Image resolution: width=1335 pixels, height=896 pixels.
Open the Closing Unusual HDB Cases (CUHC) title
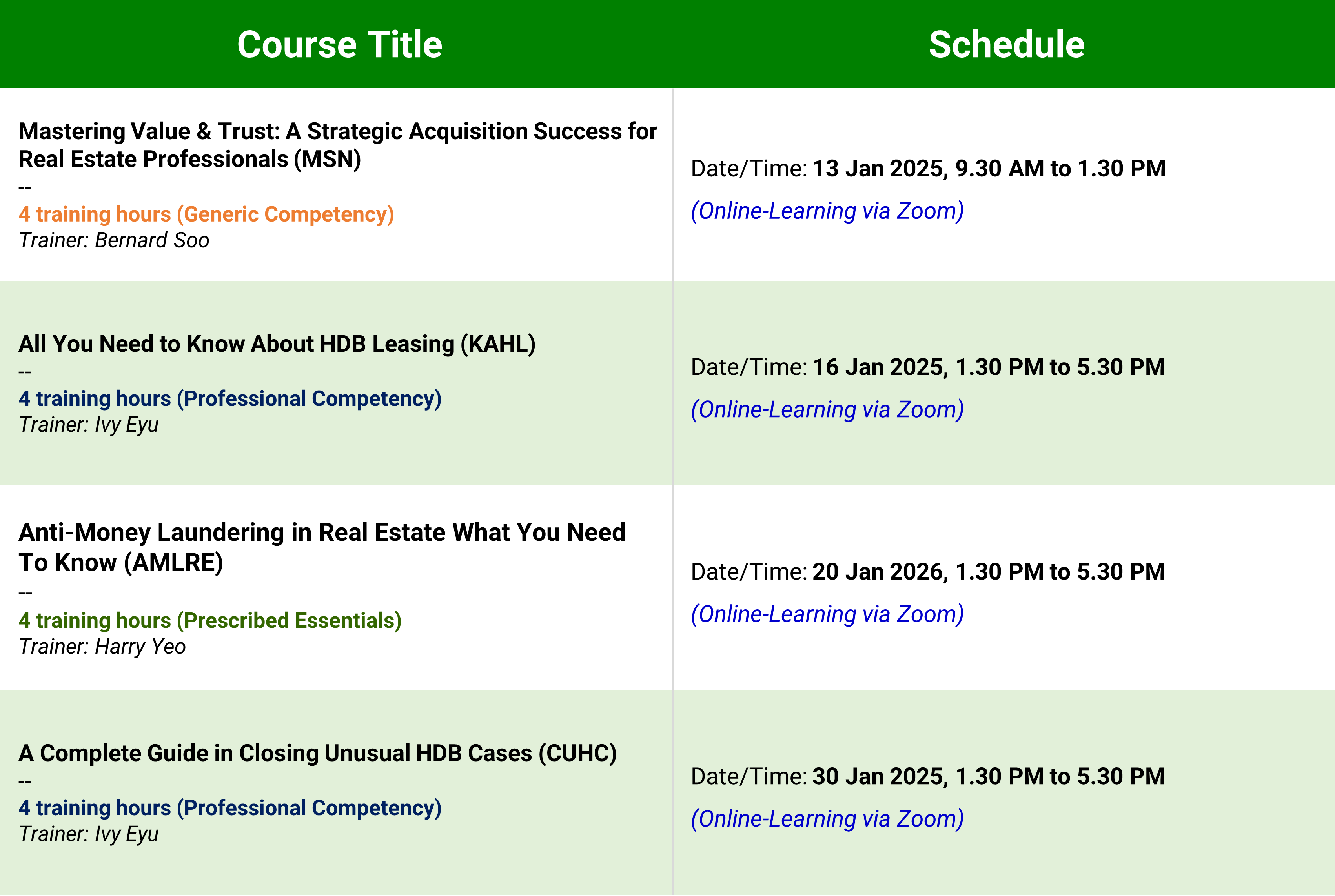pos(317,753)
